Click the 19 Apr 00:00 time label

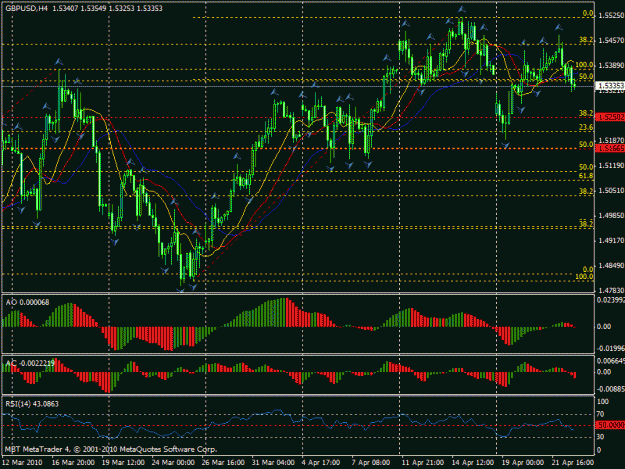pyautogui.click(x=523, y=463)
